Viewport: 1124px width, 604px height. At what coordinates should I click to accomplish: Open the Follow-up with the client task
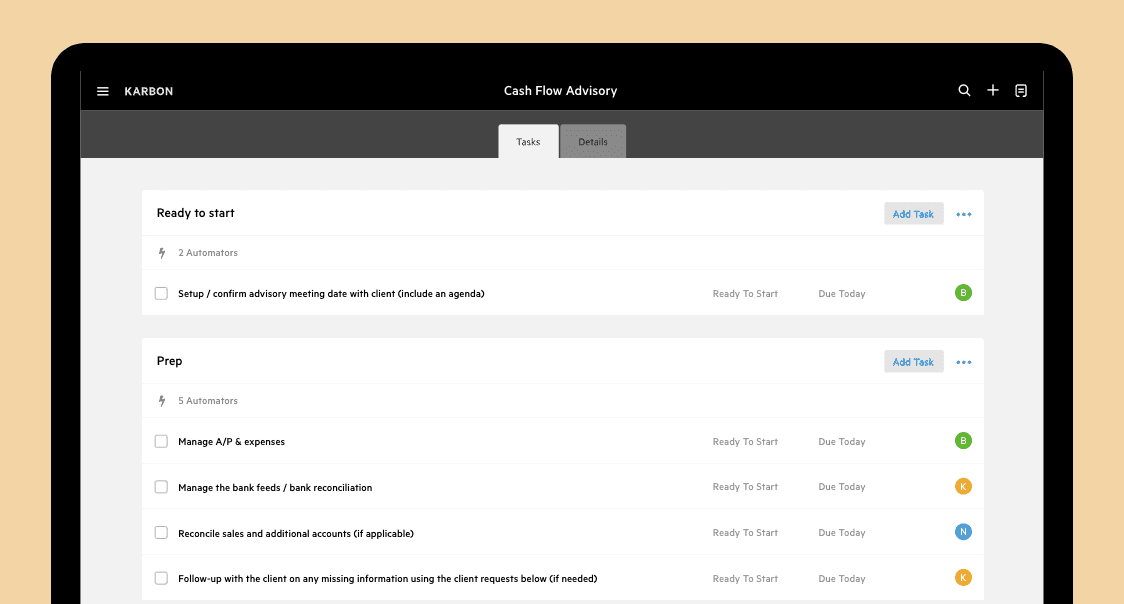[388, 578]
